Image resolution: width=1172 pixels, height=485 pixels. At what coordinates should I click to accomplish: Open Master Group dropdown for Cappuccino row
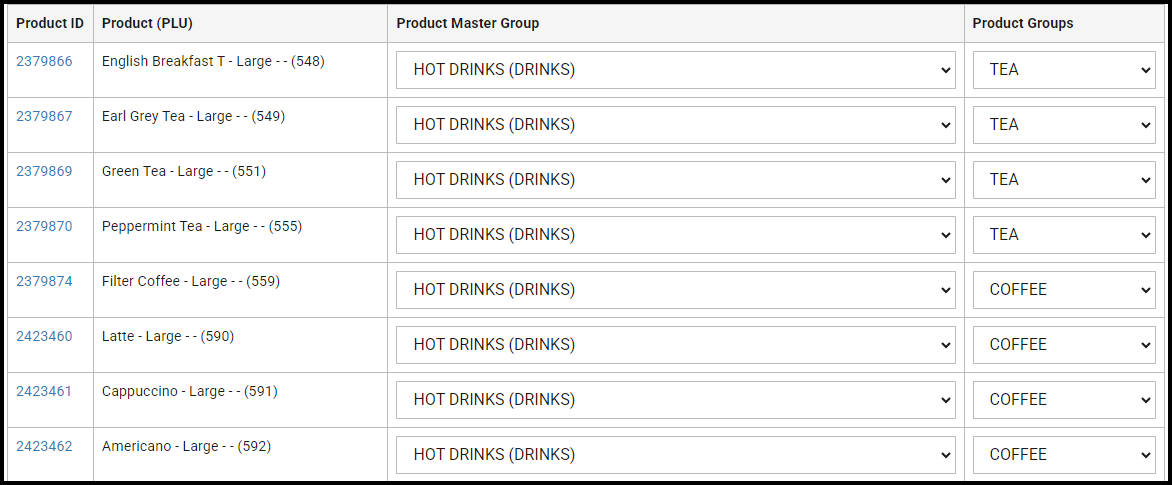coord(675,400)
